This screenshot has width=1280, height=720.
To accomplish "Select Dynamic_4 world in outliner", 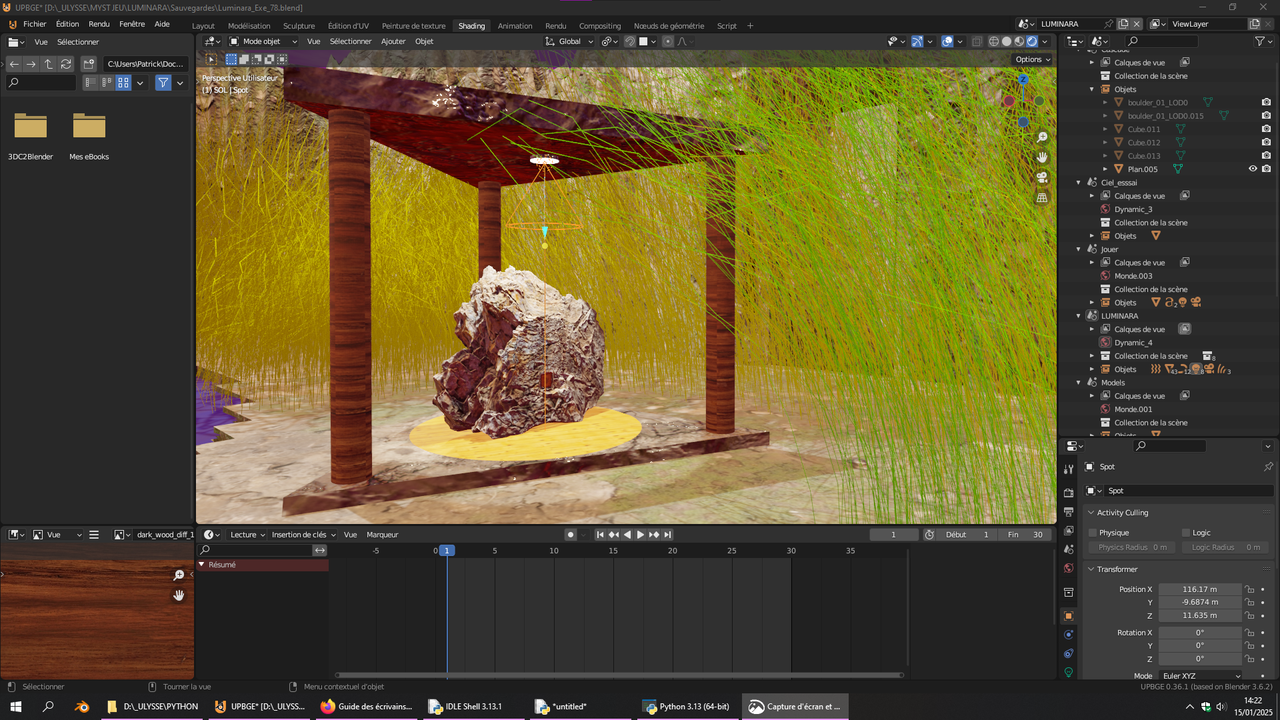I will (1133, 343).
